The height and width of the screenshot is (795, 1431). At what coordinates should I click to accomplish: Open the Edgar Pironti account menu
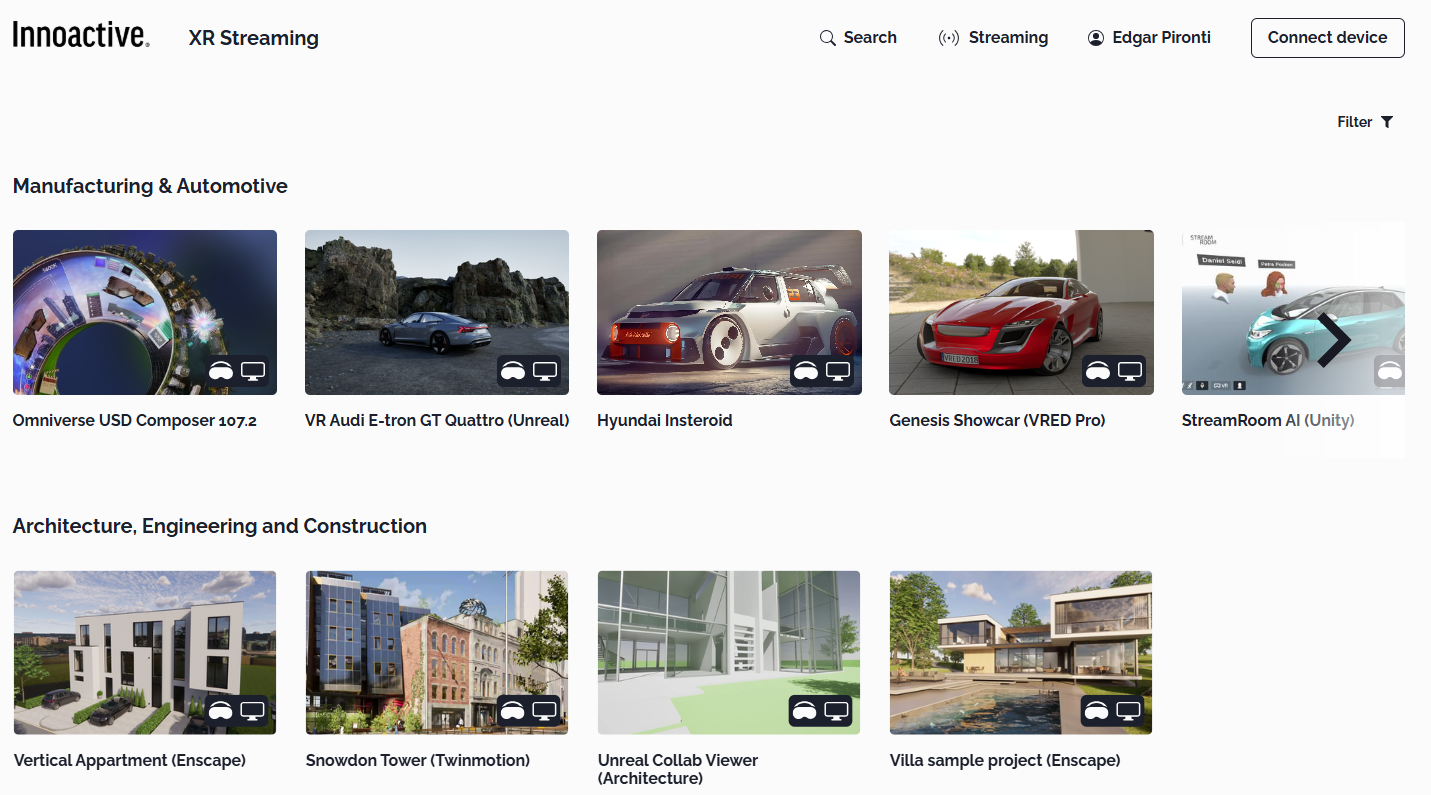[x=1160, y=38]
